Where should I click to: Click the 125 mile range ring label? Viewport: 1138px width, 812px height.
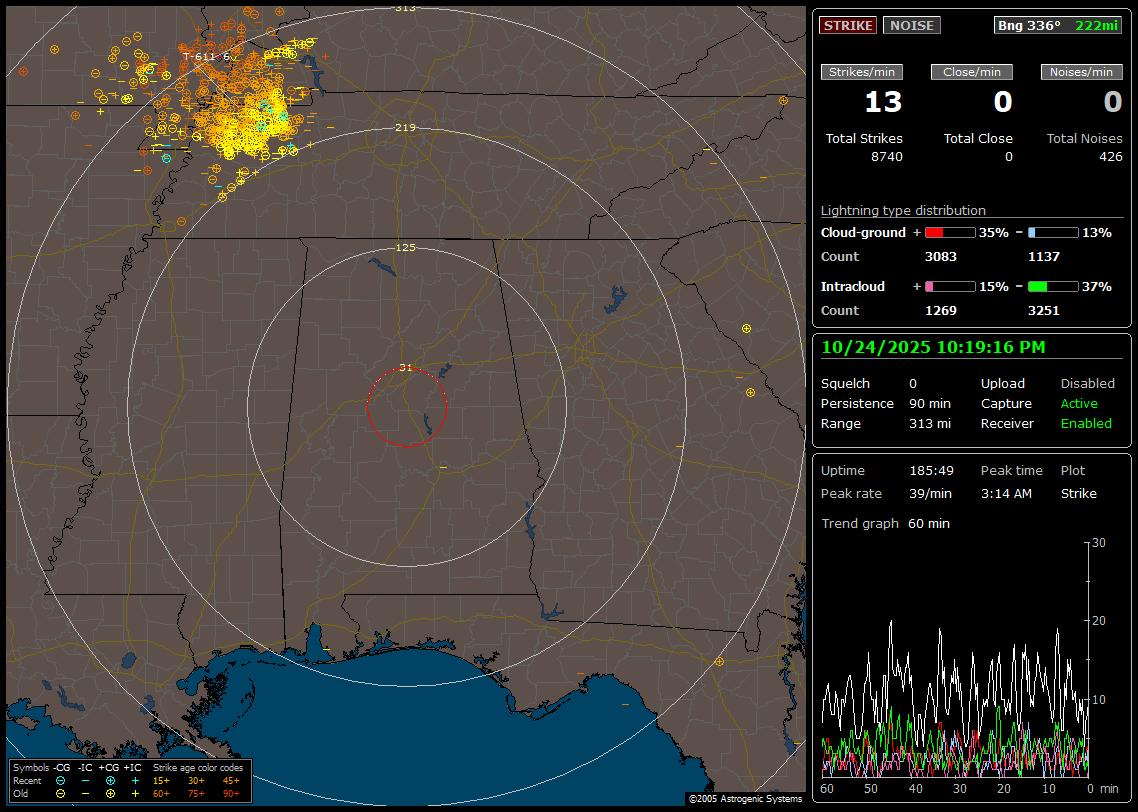click(x=405, y=247)
